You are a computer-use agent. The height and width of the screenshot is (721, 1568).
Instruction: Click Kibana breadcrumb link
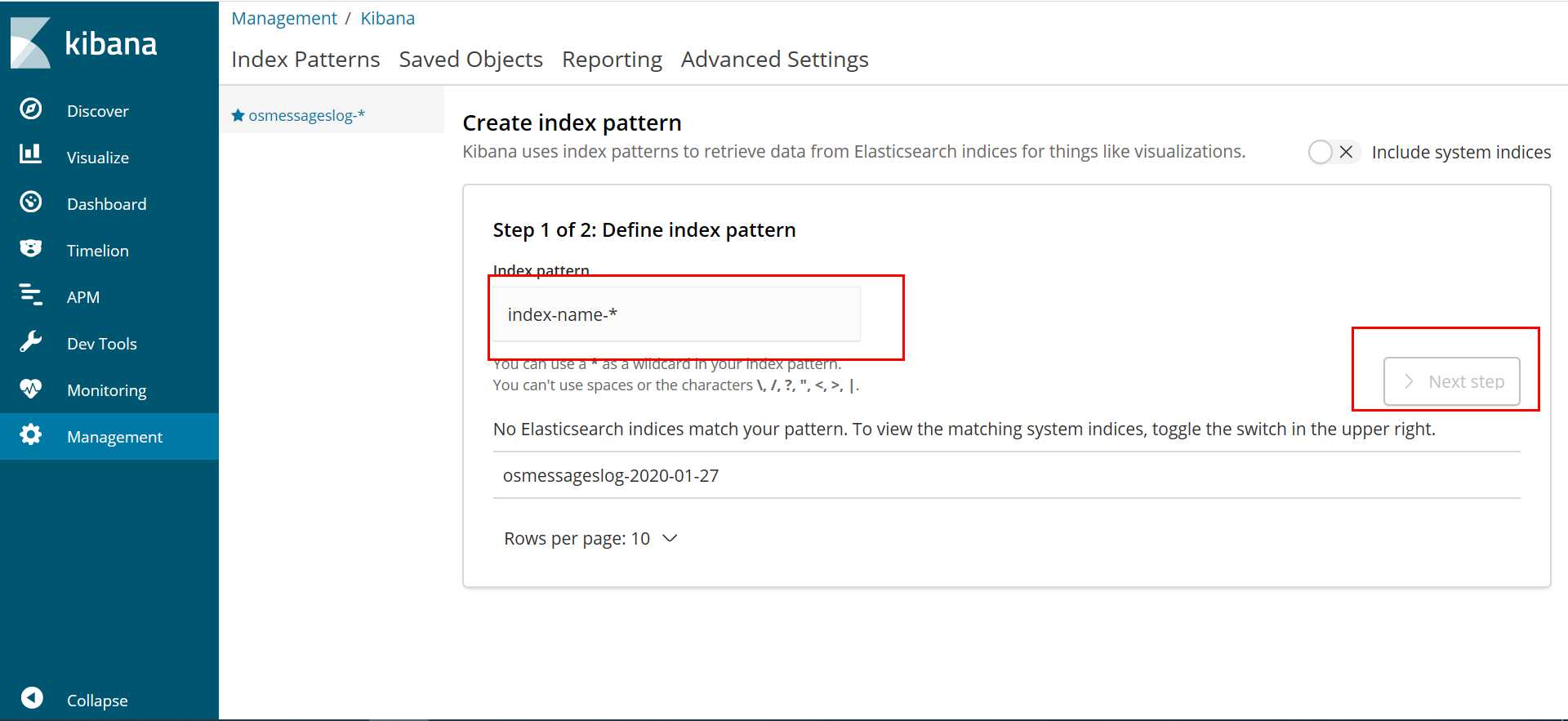[x=388, y=18]
